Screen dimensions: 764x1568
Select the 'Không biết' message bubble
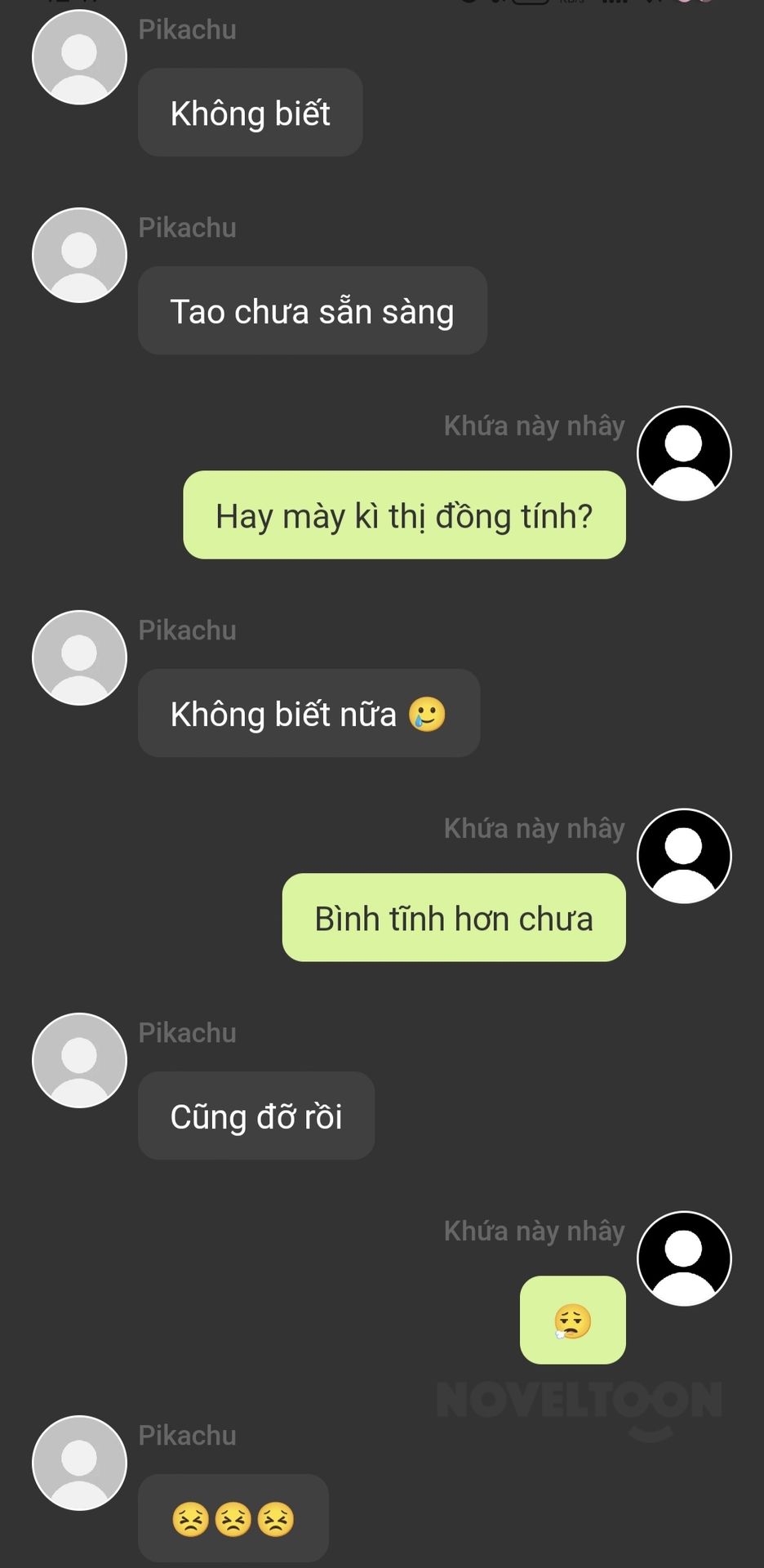pyautogui.click(x=251, y=112)
